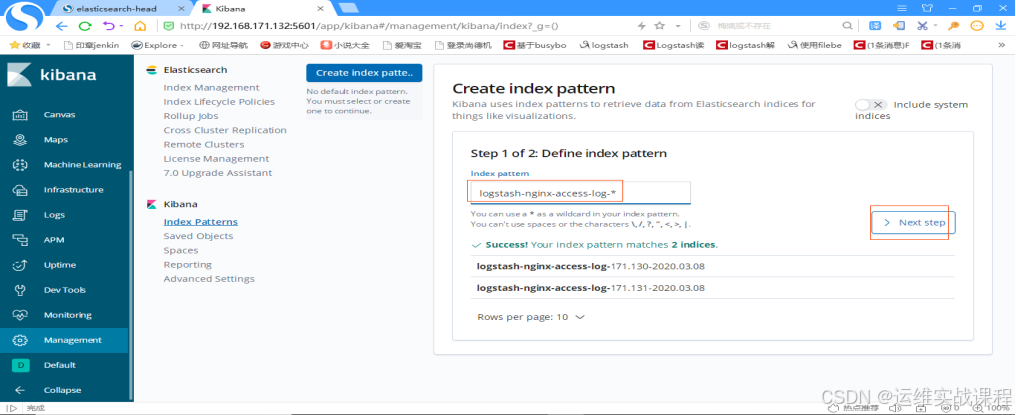This screenshot has width=1016, height=415.
Task: Expand the 收藏 favorites dropdown arrow
Action: [x=47, y=45]
